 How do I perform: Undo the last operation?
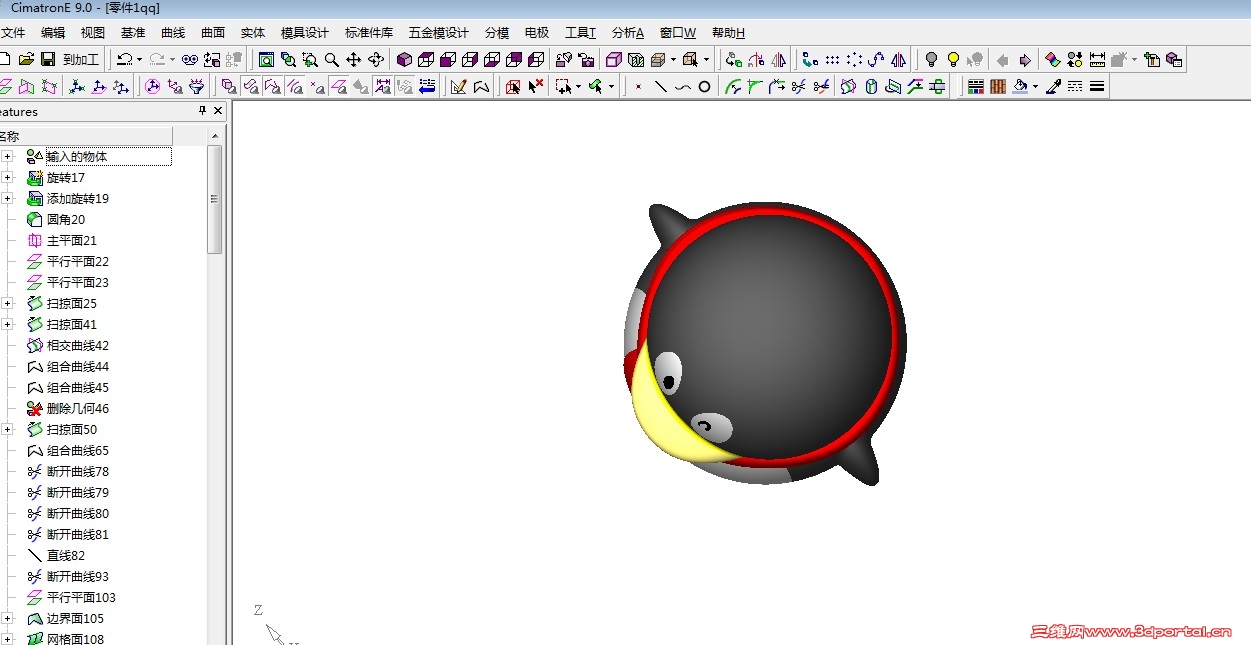124,60
